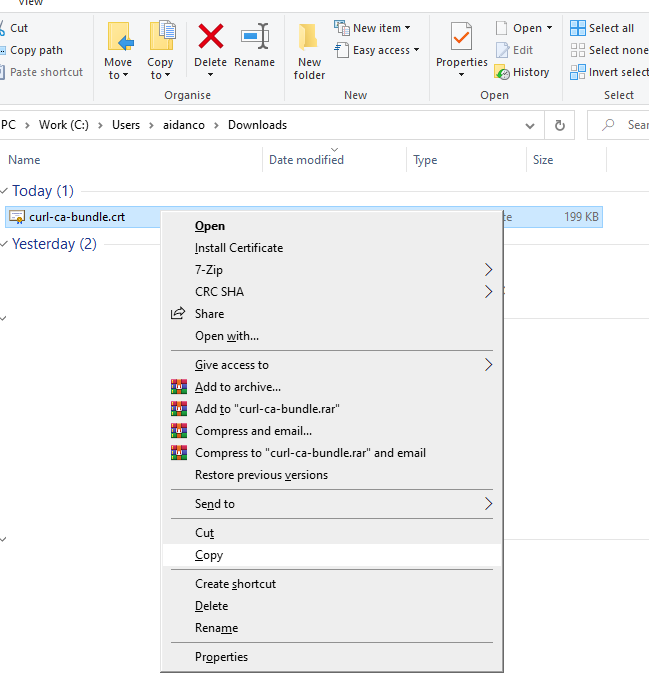Click the Copy to ribbon icon
649x688 pixels.
coord(161,38)
